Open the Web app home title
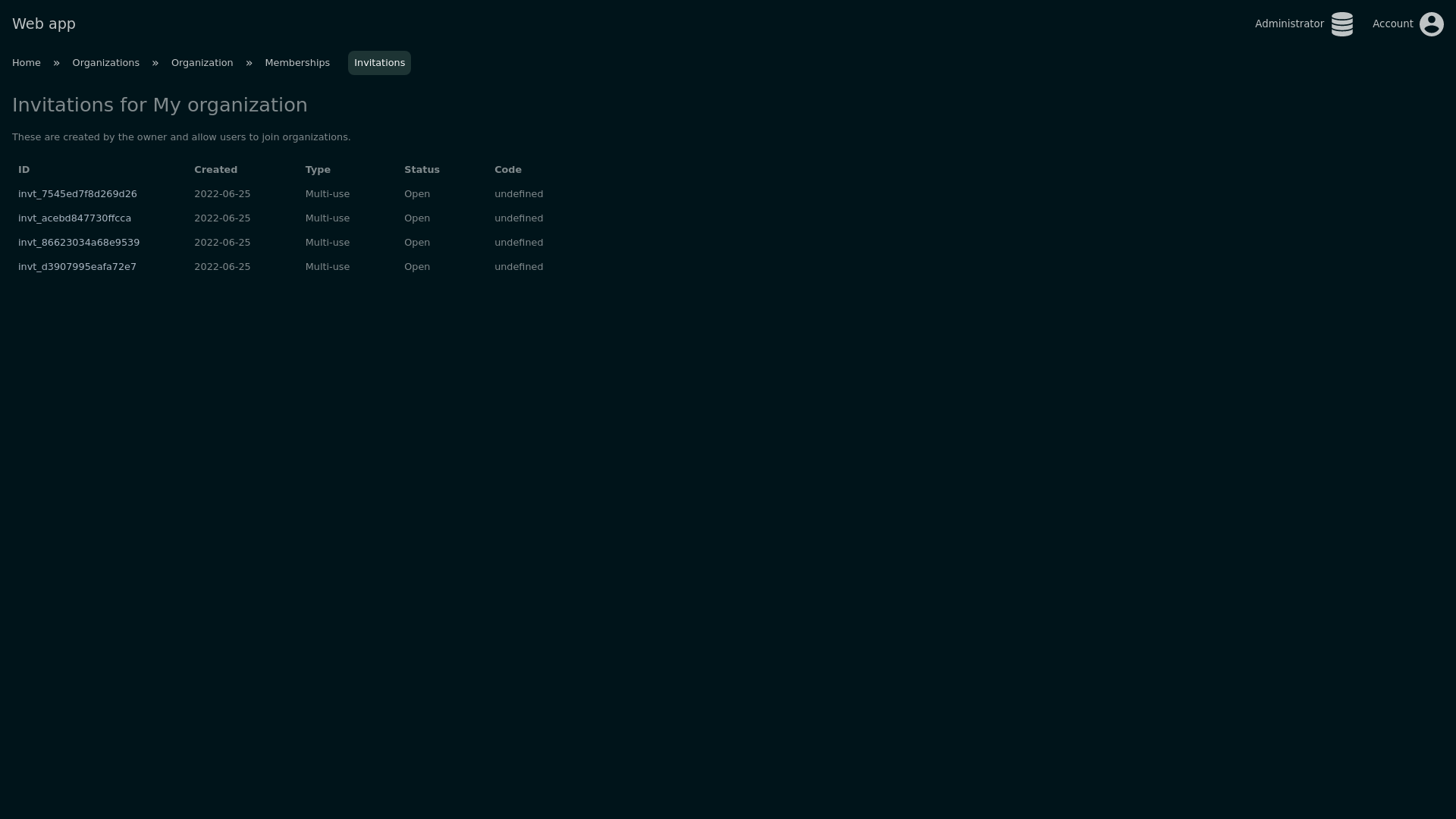The height and width of the screenshot is (819, 1456). [44, 24]
